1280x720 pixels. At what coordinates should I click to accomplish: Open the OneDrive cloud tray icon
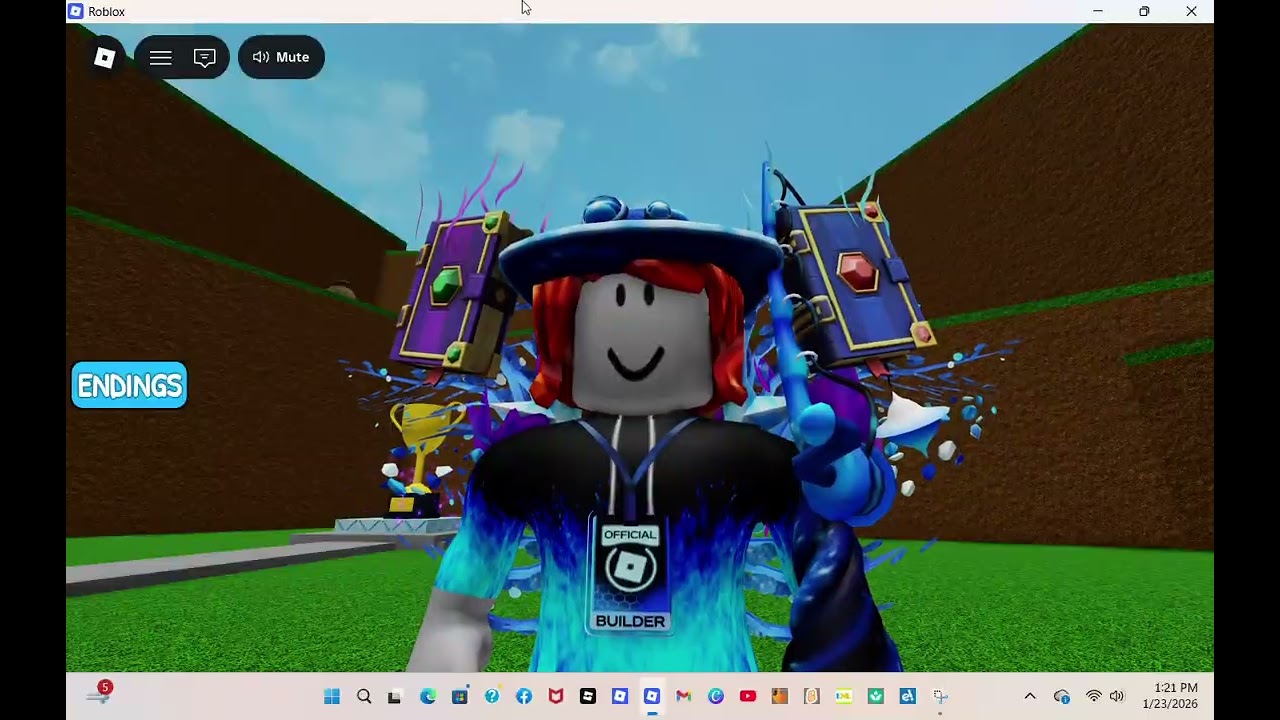pos(1062,696)
